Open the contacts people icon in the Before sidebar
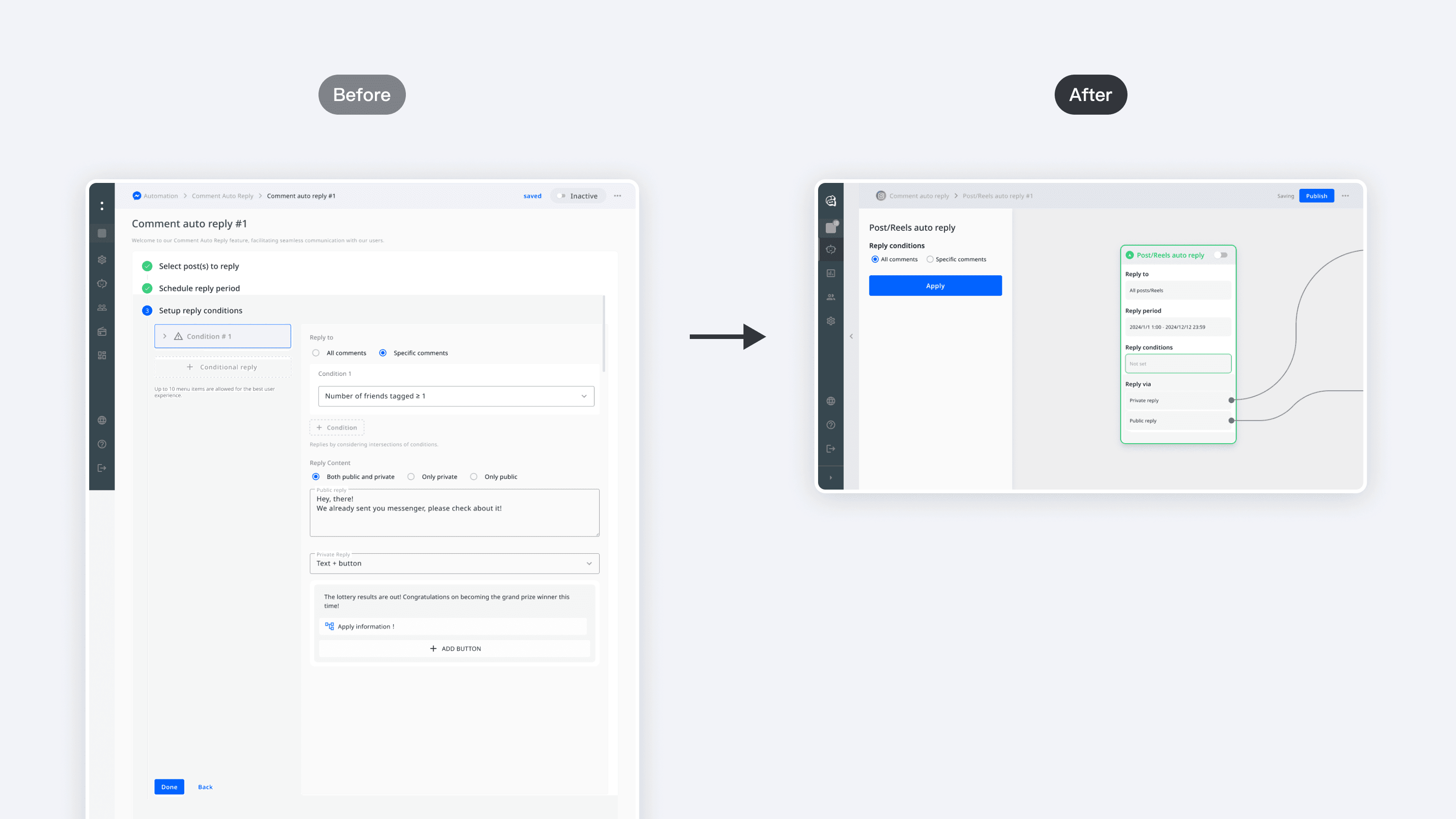This screenshot has height=819, width=1456. [102, 308]
